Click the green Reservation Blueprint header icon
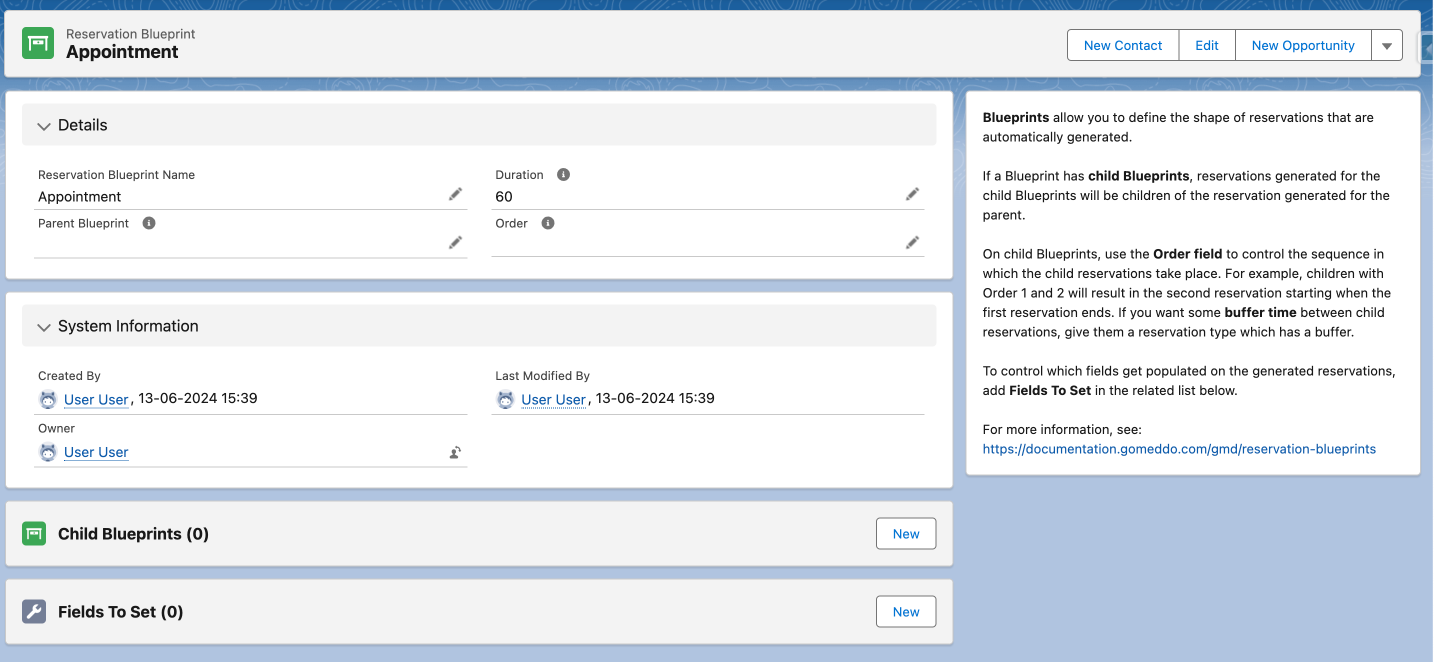Screen dimensions: 1442x662 38,43
